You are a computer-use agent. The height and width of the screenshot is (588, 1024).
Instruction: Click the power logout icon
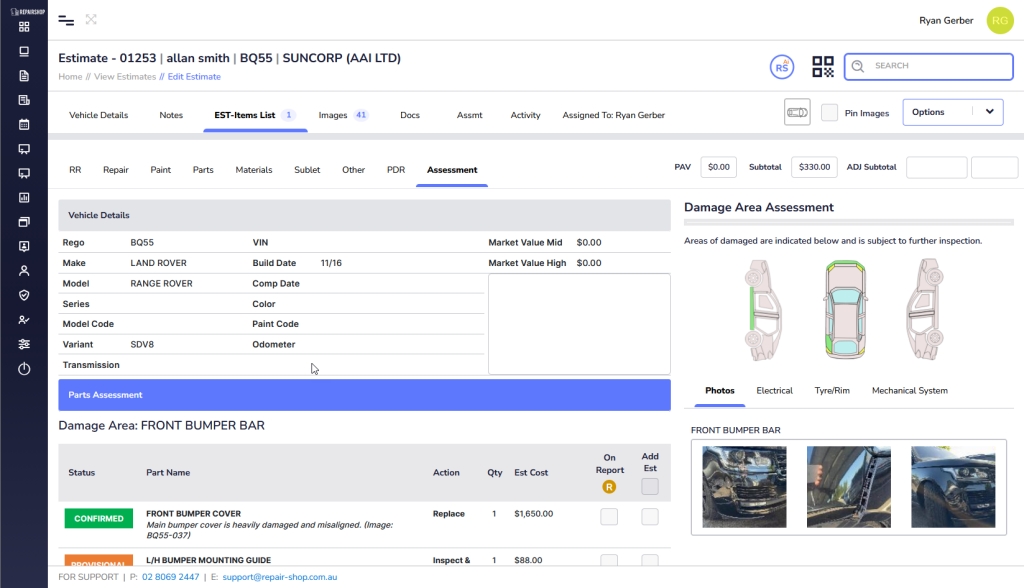point(24,369)
